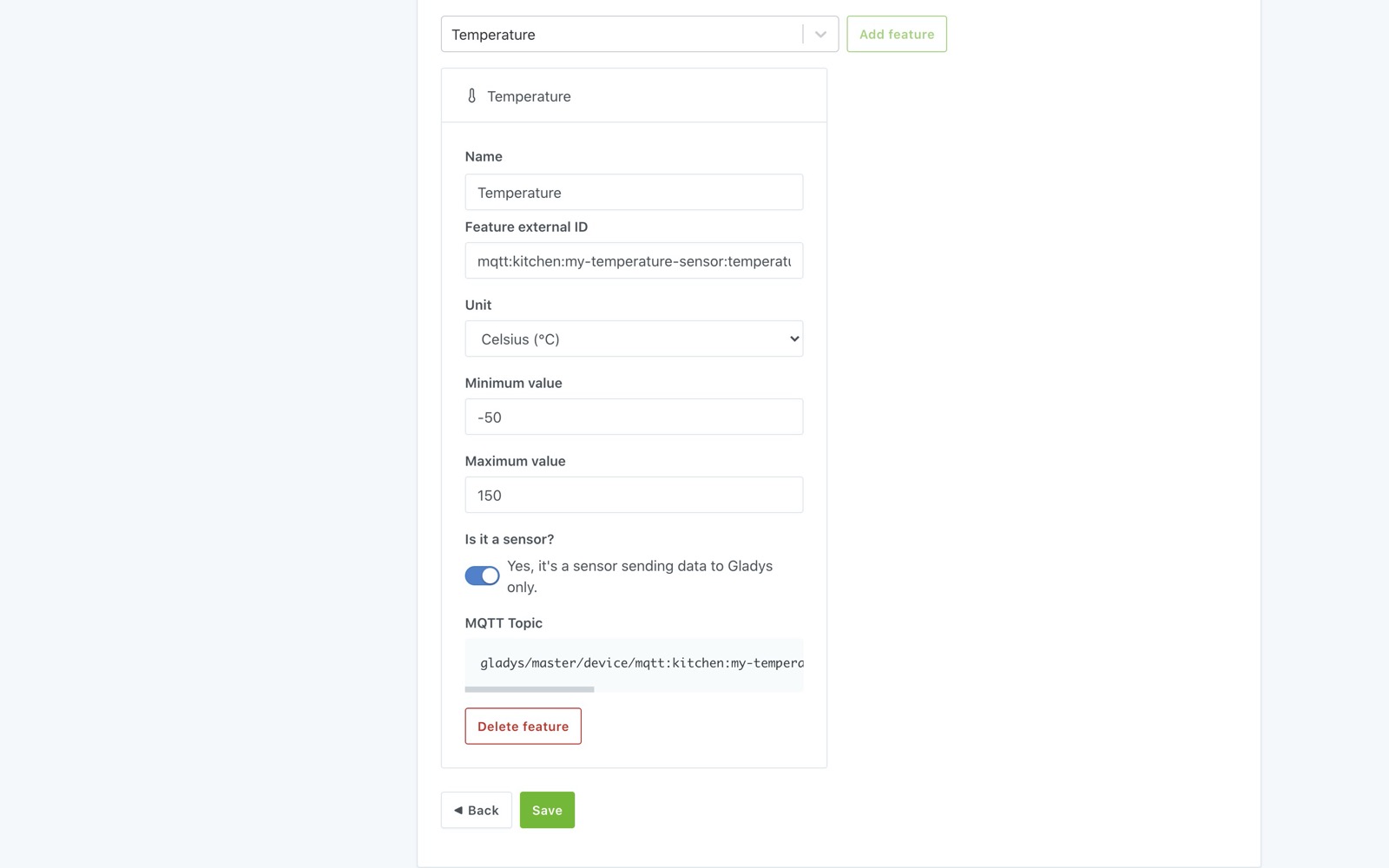Click the thermometer icon beside Temperature header
The image size is (1389, 868).
[x=471, y=95]
